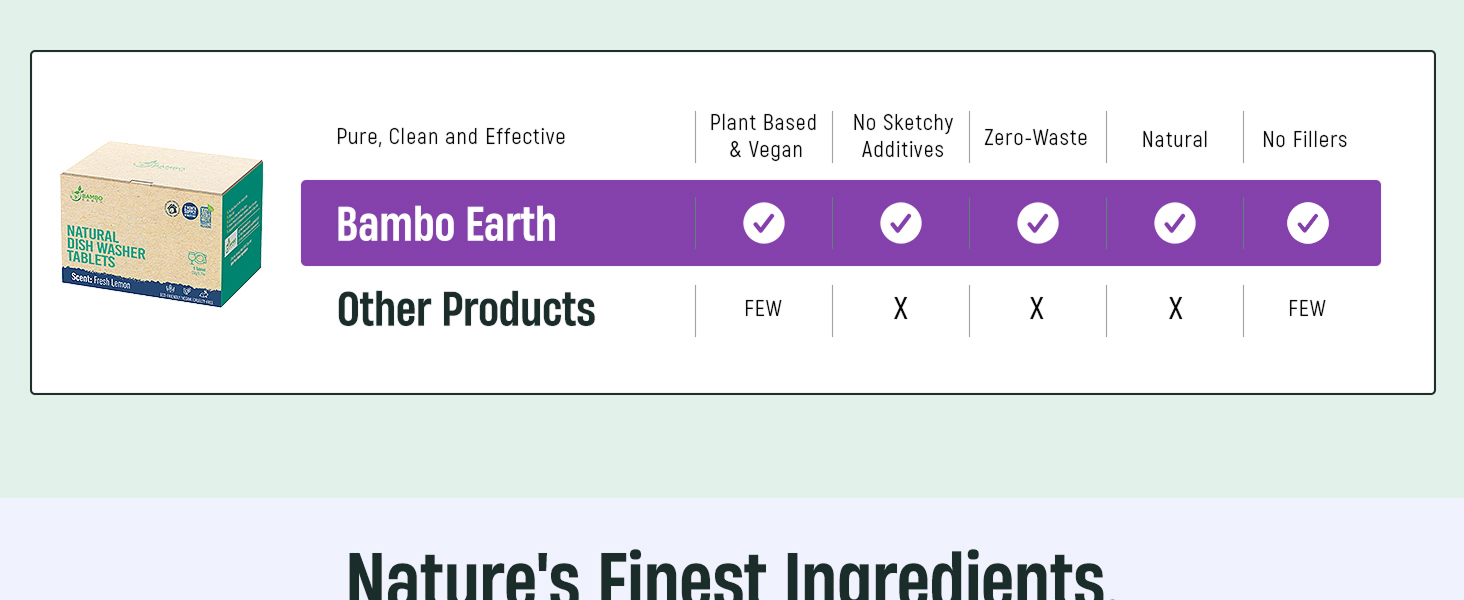This screenshot has height=600, width=1464.
Task: Click Pure, Clean and Effective text
Action: tap(451, 137)
